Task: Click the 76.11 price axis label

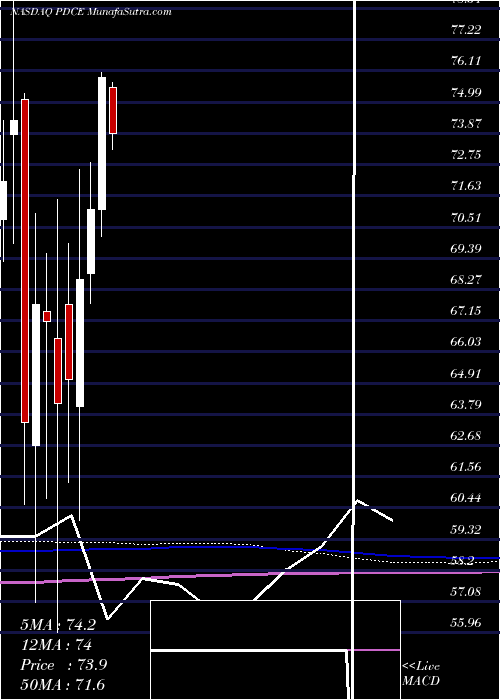Action: (x=466, y=61)
